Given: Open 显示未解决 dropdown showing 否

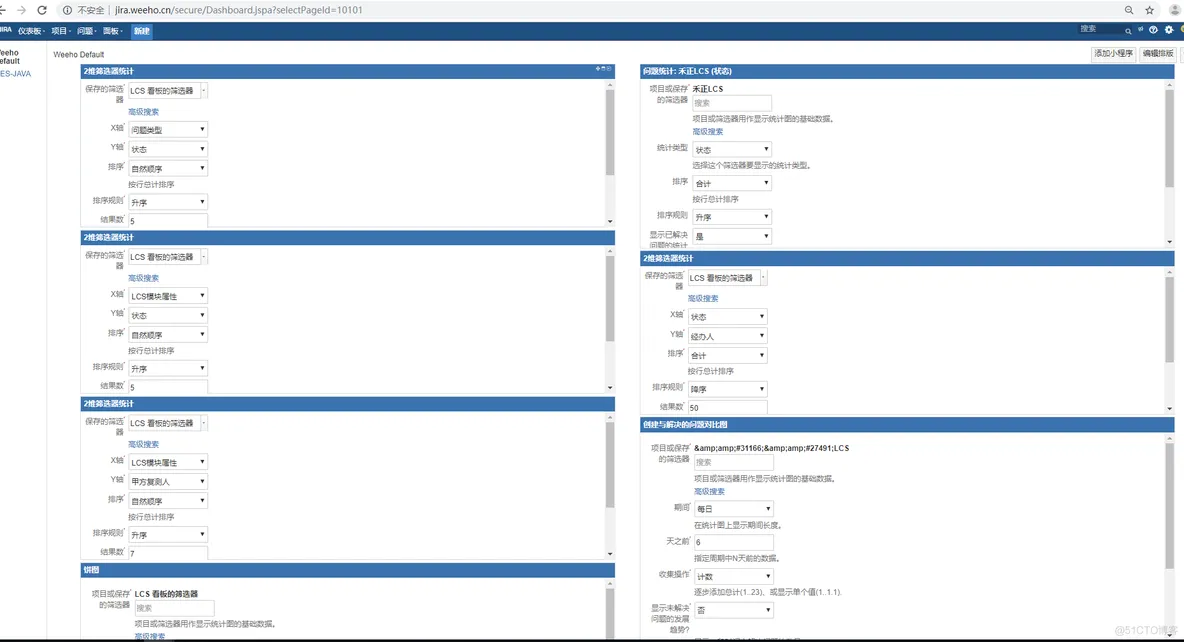Looking at the screenshot, I should (733, 610).
